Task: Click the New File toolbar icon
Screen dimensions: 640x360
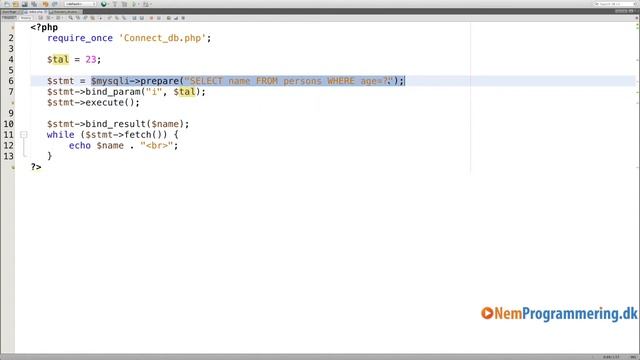Action: point(7,4)
